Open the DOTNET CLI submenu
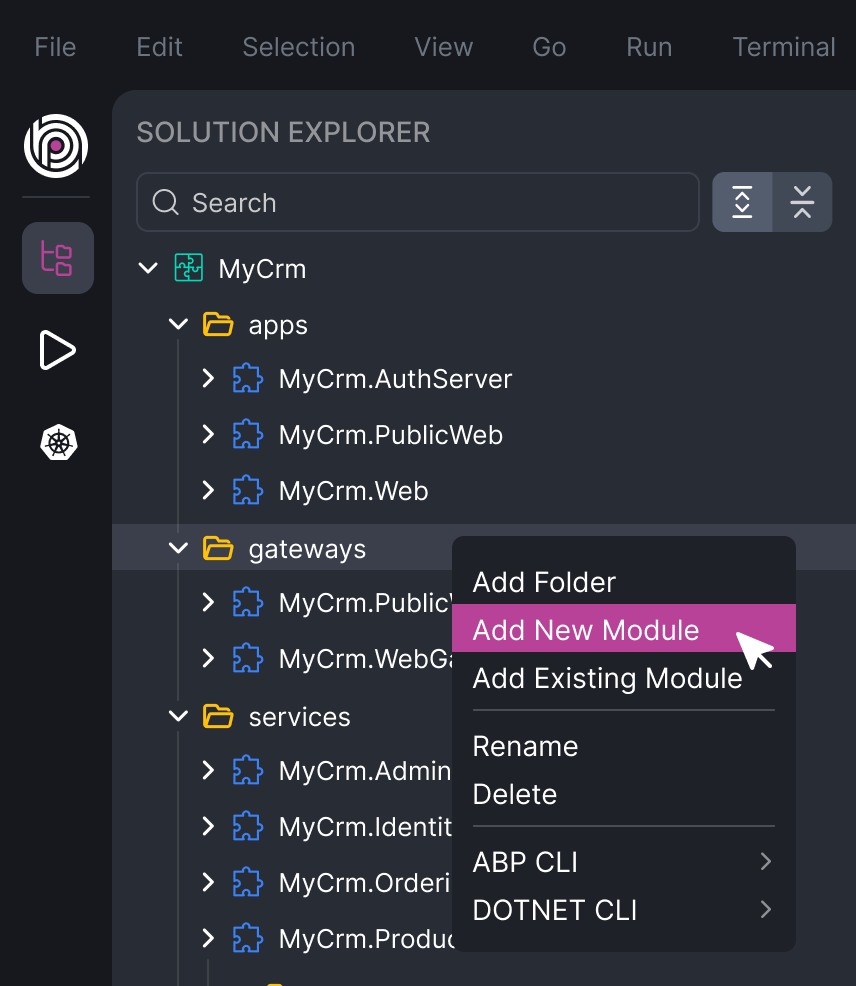This screenshot has width=856, height=986. (624, 910)
